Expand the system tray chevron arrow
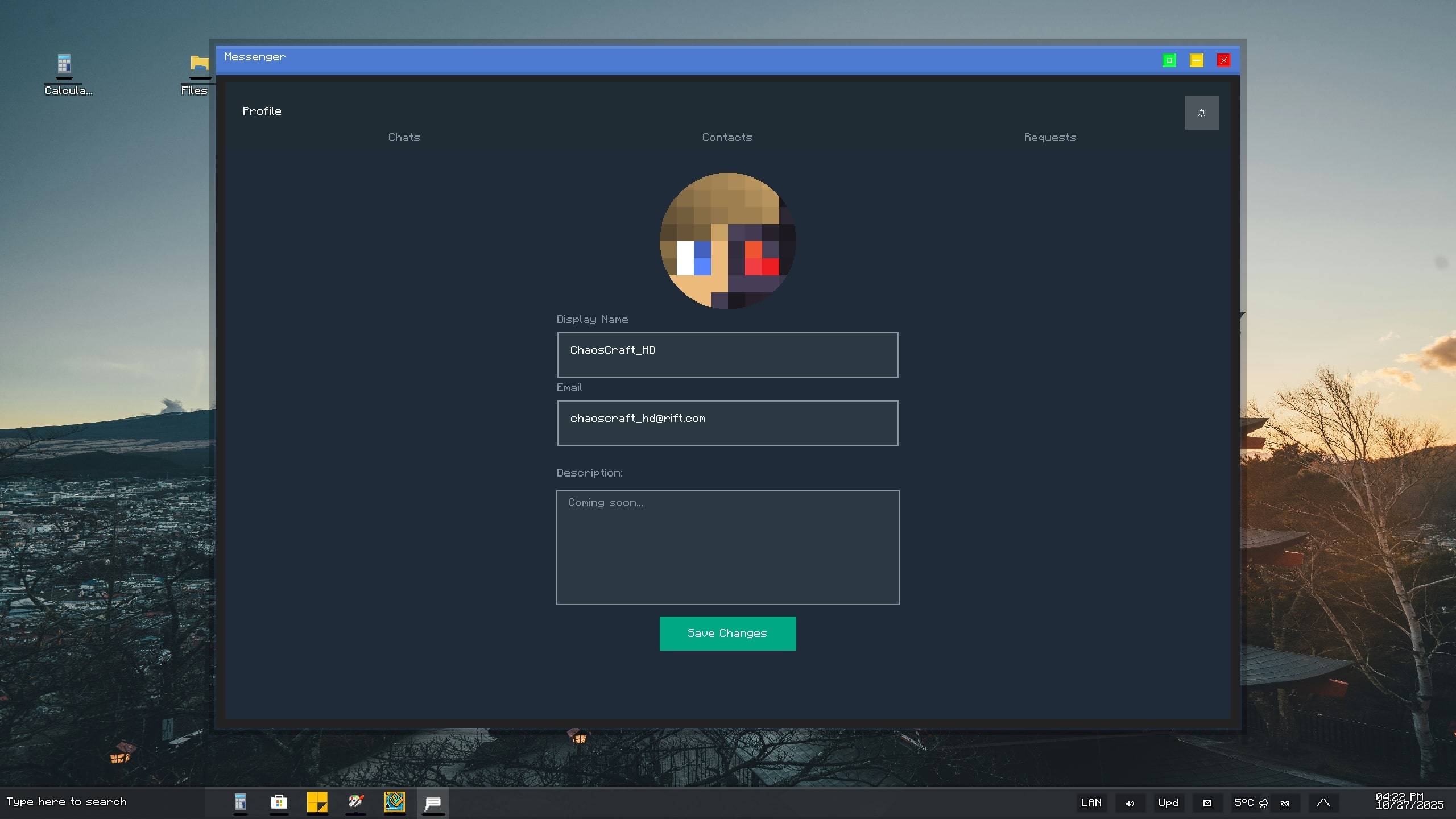Screen dimensions: 1456x819 [1323, 803]
